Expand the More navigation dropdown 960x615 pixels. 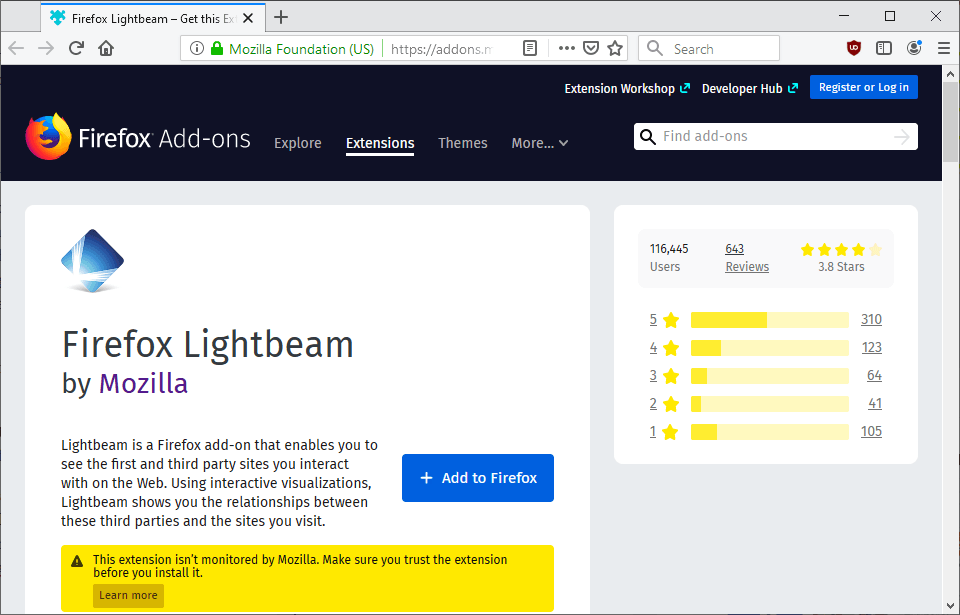tap(539, 143)
